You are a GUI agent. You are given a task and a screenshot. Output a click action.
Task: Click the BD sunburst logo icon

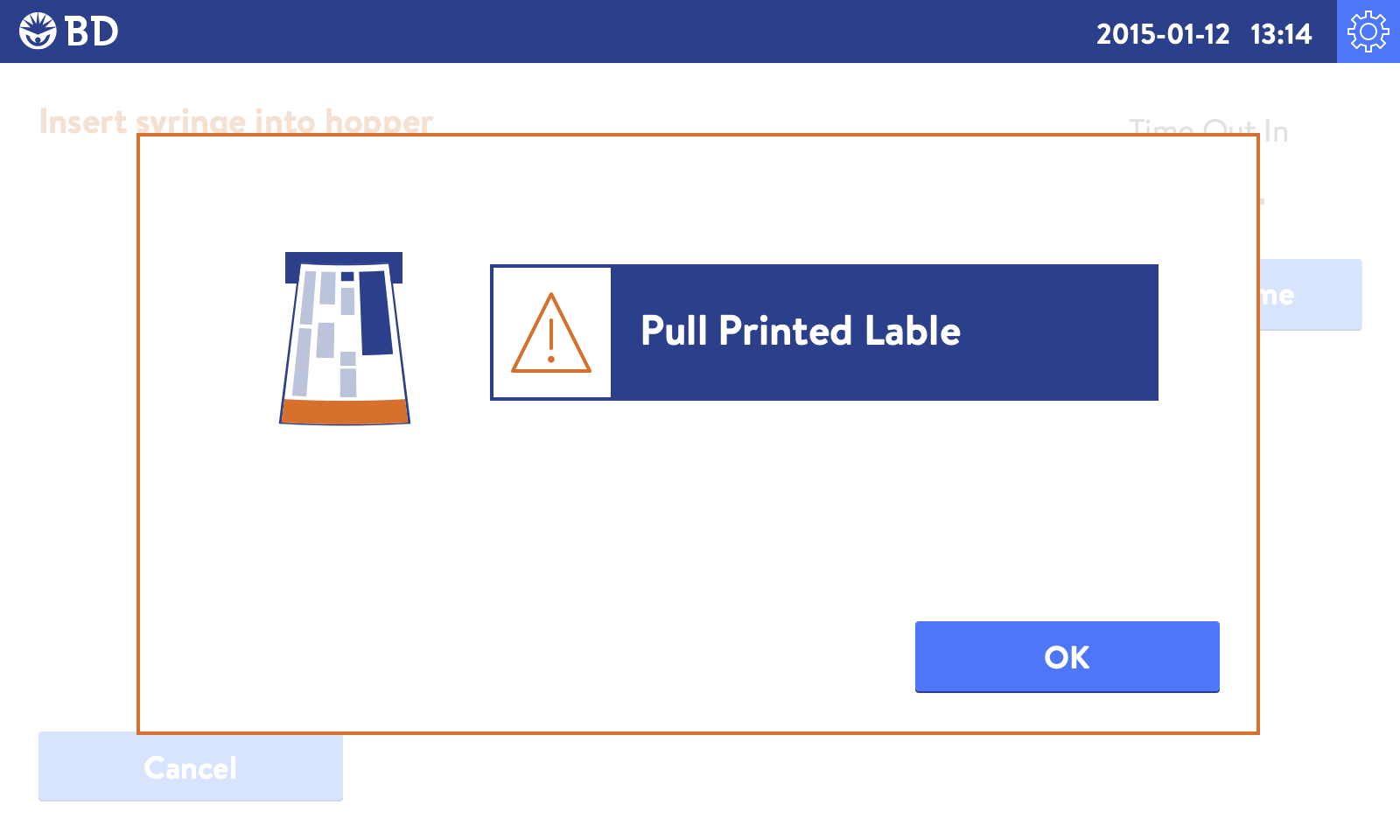(38, 31)
